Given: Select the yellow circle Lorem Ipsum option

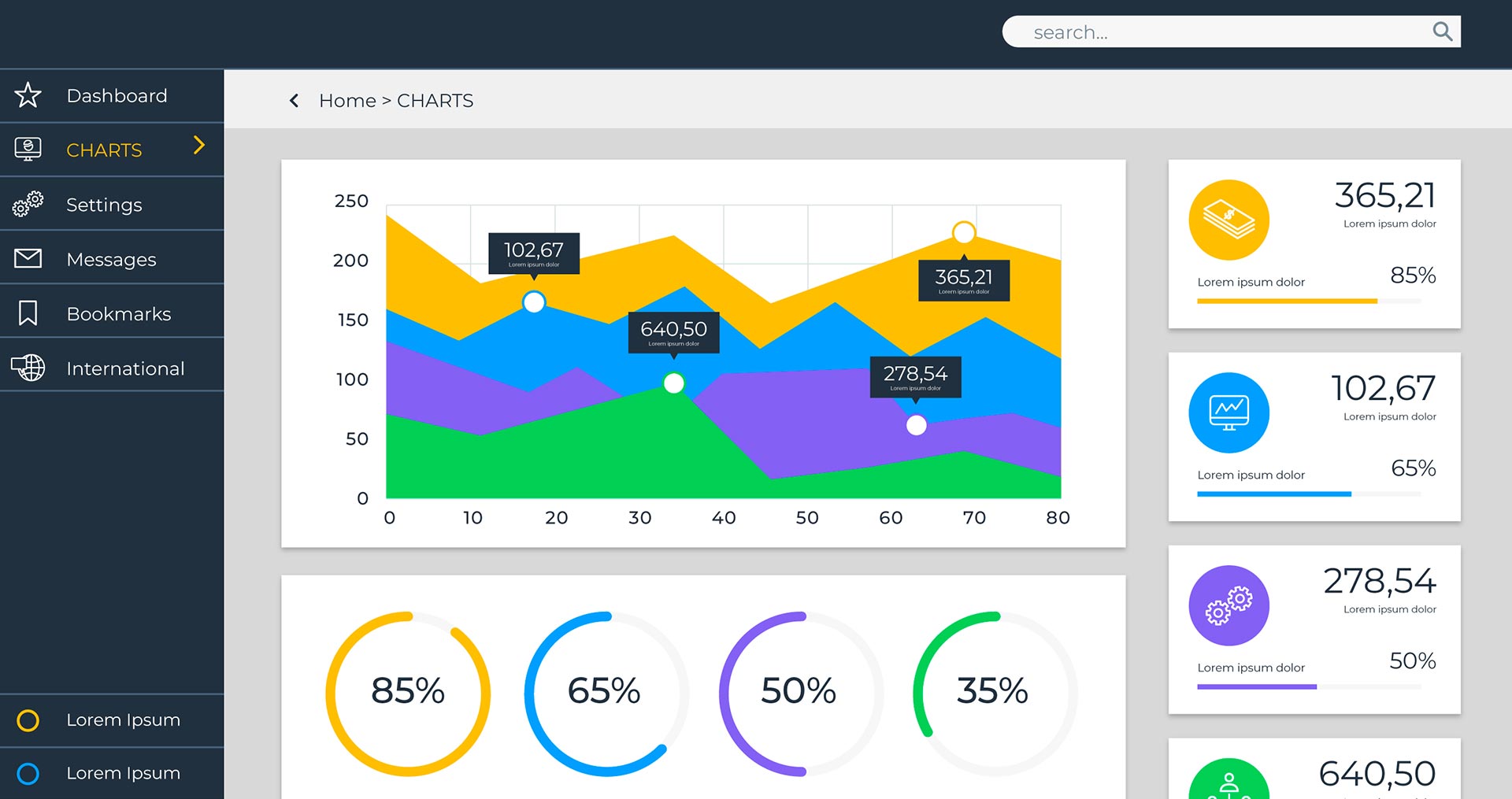Looking at the screenshot, I should [x=28, y=720].
